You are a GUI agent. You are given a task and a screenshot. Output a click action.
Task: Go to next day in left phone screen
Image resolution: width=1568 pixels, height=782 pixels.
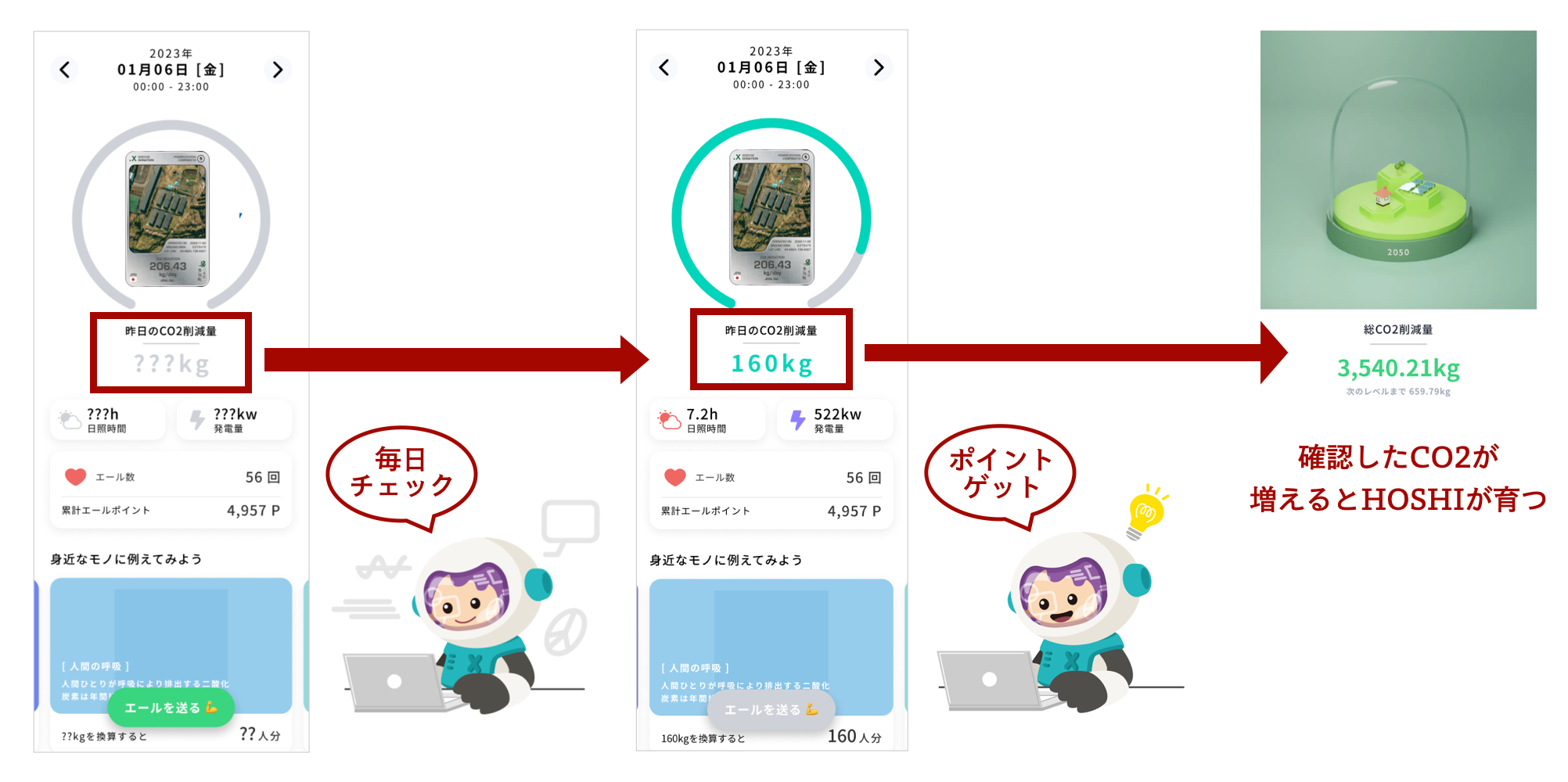(277, 70)
